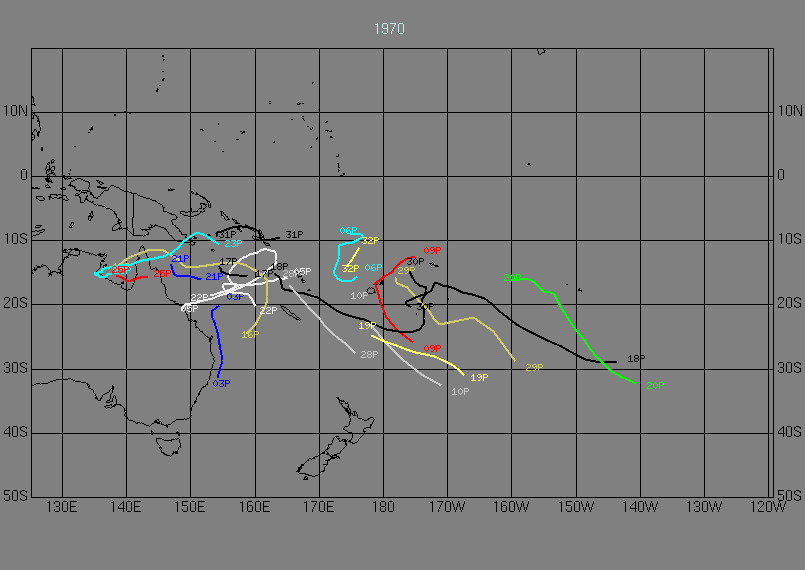805x570 pixels.
Task: Select the yellow 19P label near 170W
Action: pyautogui.click(x=479, y=377)
